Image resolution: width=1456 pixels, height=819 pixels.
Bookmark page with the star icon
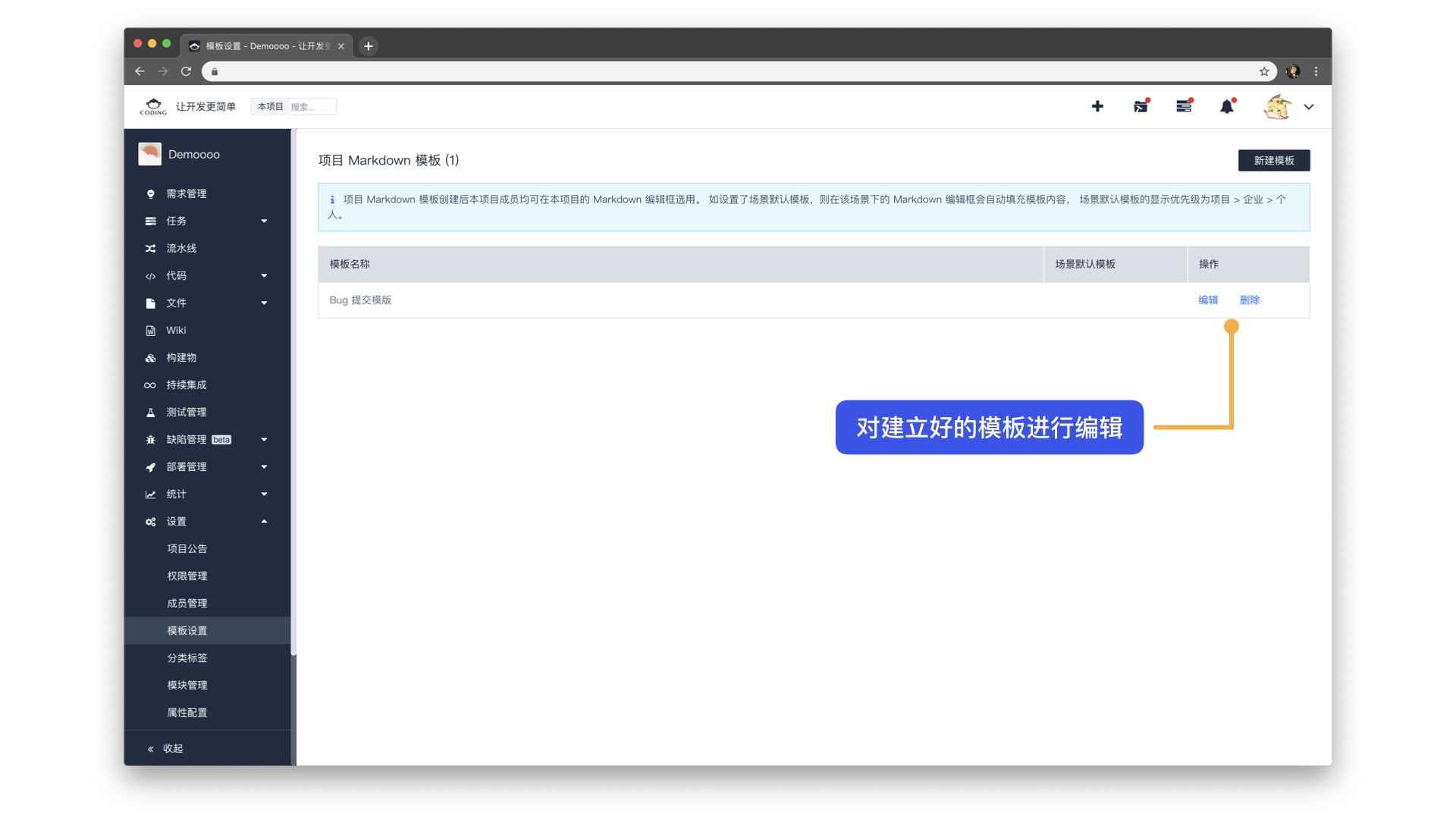tap(1264, 71)
